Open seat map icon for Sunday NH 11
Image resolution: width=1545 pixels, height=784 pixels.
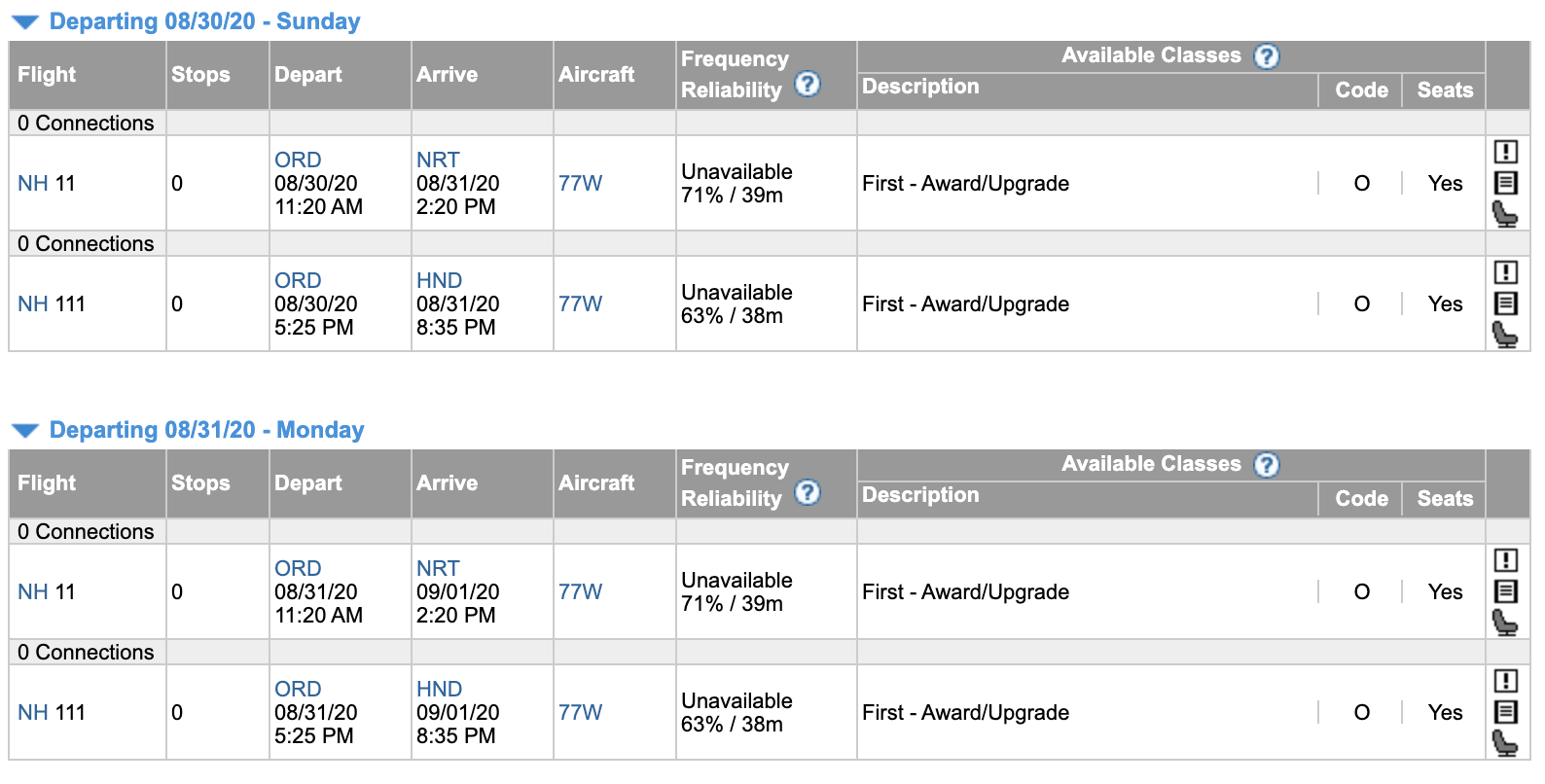coord(1505,214)
